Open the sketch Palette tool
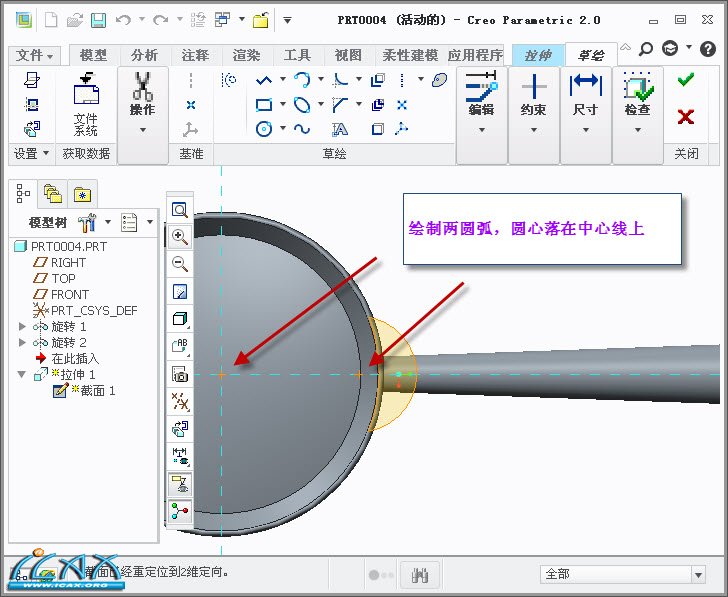Viewport: 728px width, 597px height. pyautogui.click(x=439, y=80)
